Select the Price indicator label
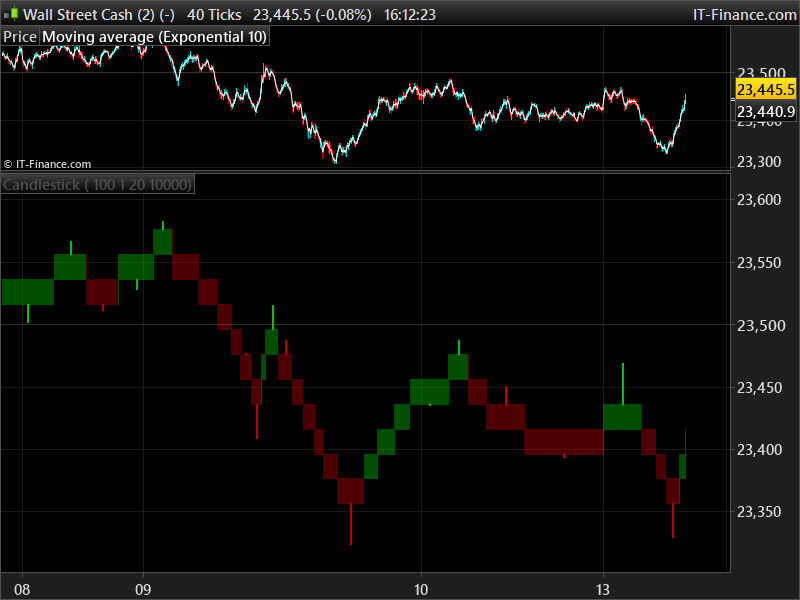 [20, 37]
